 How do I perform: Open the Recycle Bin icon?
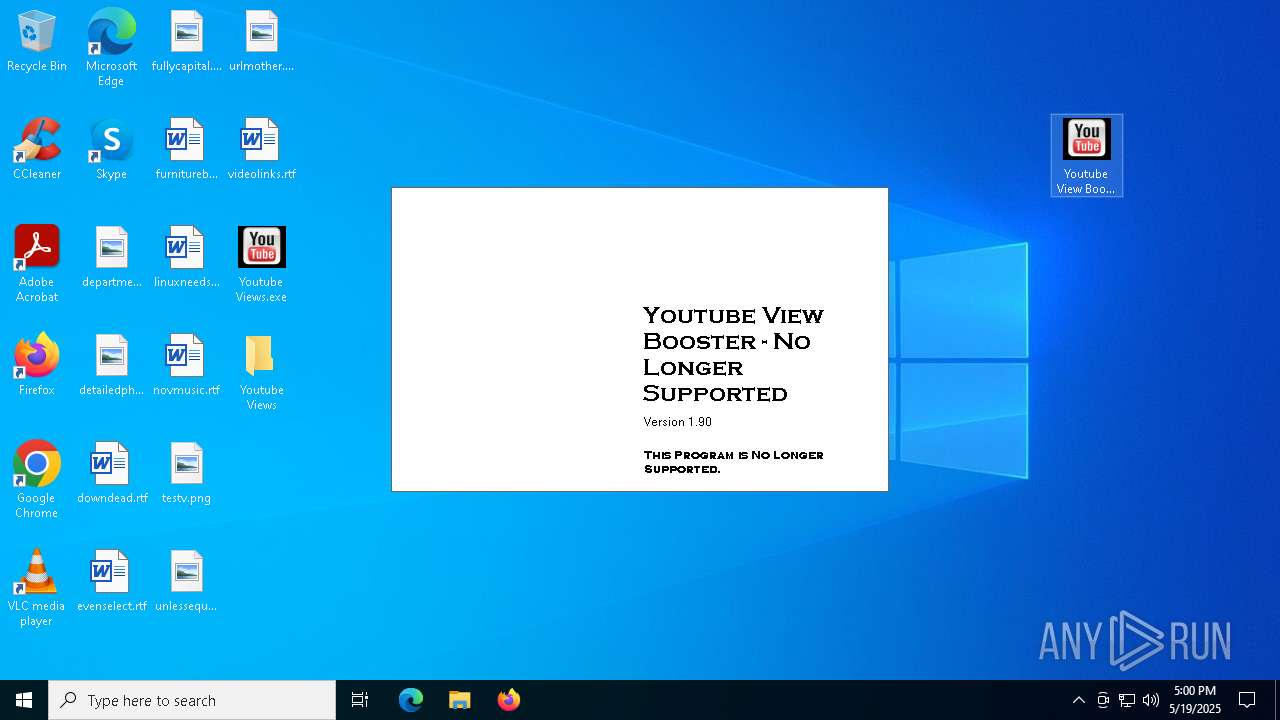coord(37,42)
